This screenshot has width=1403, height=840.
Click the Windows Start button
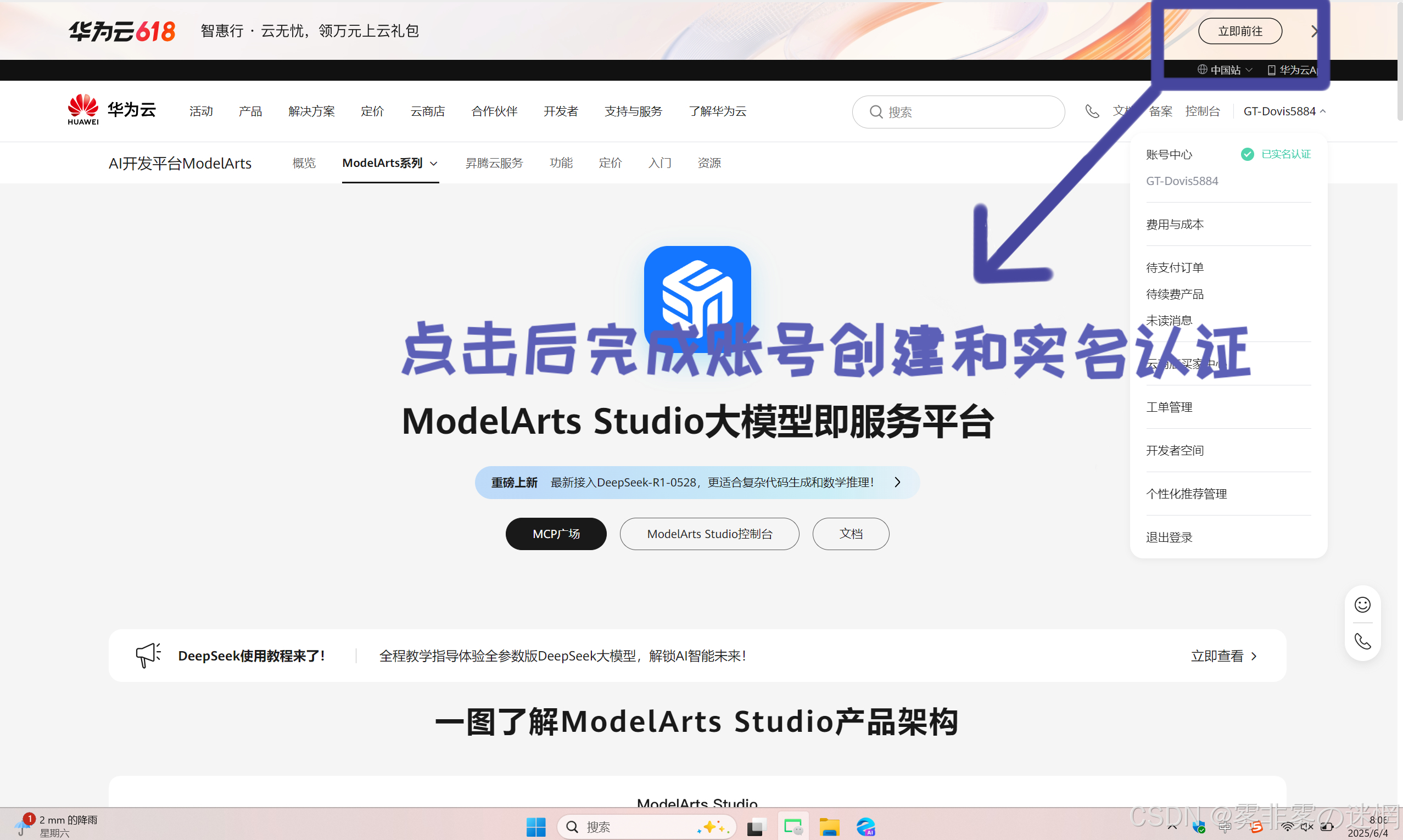tap(535, 827)
